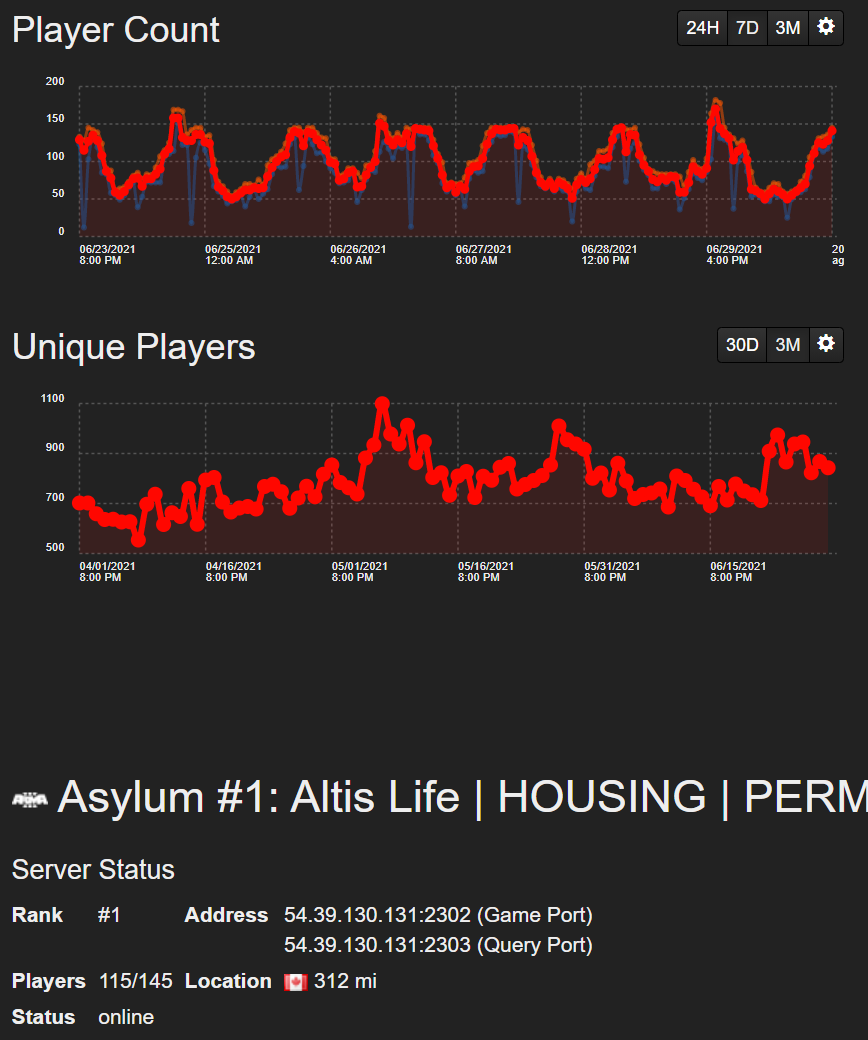Switch Player Count chart to 7D
Screen dimensions: 868x1040
(x=747, y=28)
